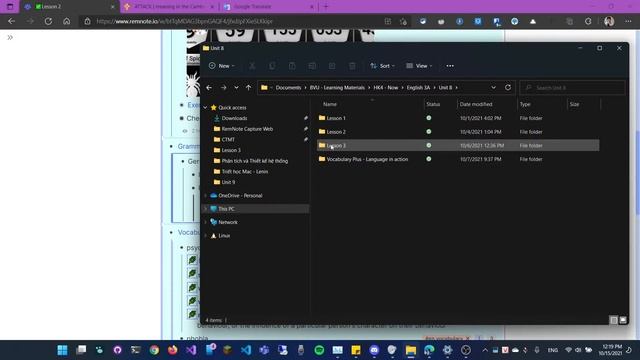Click the Paste icon in Explorer toolbar
This screenshot has height=360, width=640.
pyautogui.click(x=292, y=66)
